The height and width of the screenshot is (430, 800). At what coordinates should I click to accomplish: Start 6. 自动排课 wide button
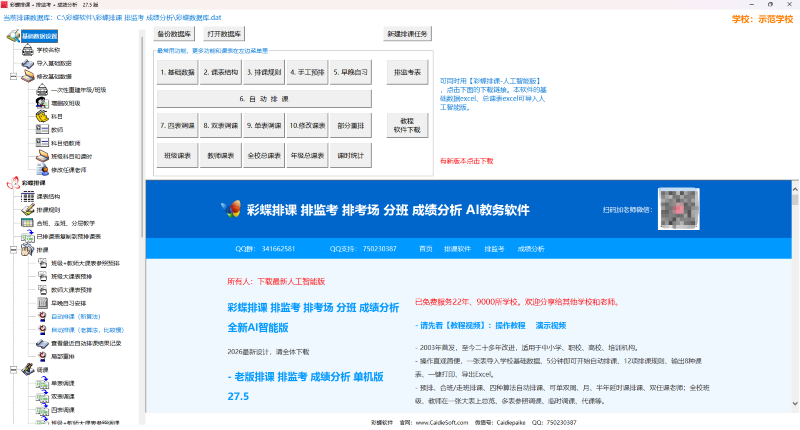click(264, 99)
